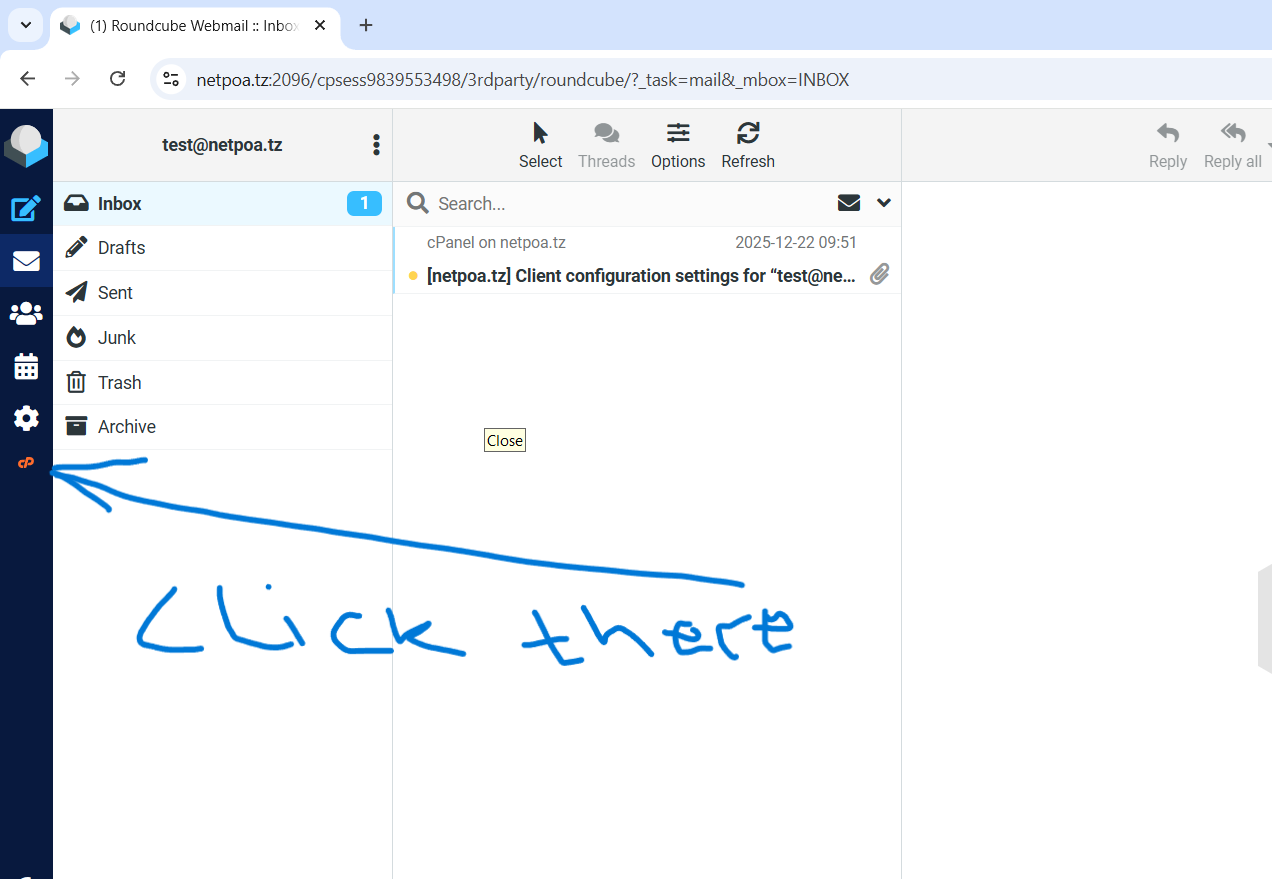Click the Reply button
1272x879 pixels.
tap(1167, 145)
